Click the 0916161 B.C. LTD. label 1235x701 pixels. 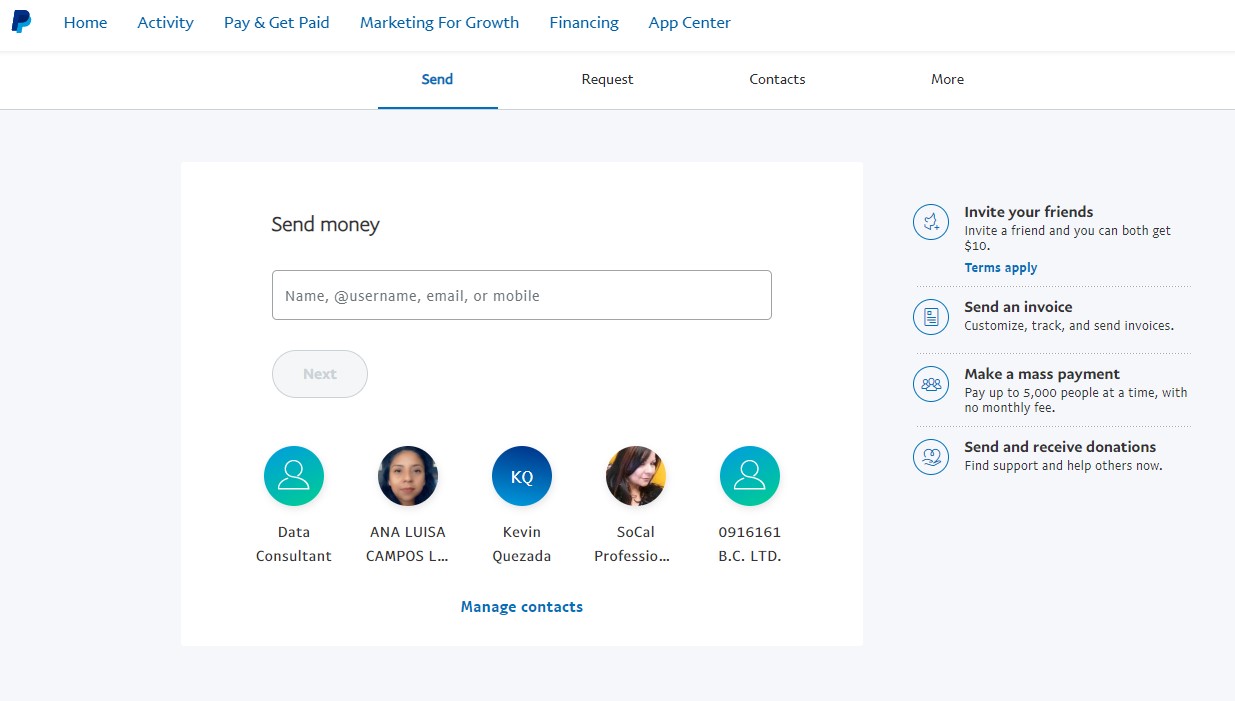pos(750,544)
